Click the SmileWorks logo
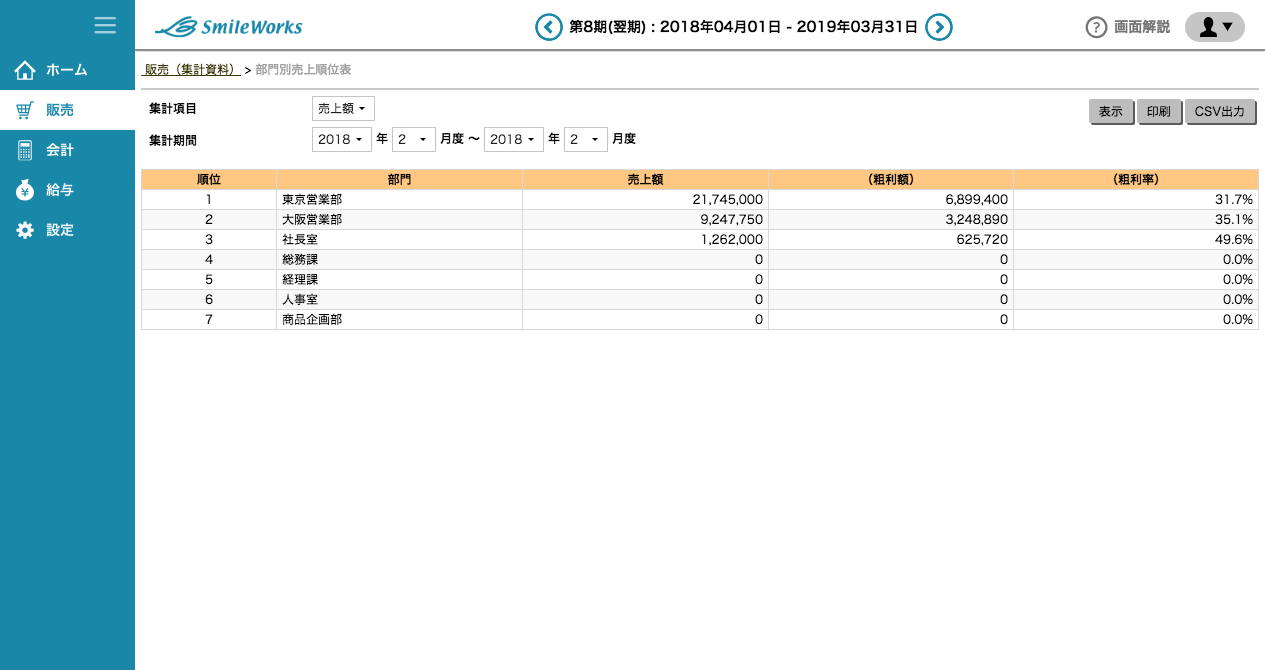Image resolution: width=1265 pixels, height=670 pixels. [229, 27]
